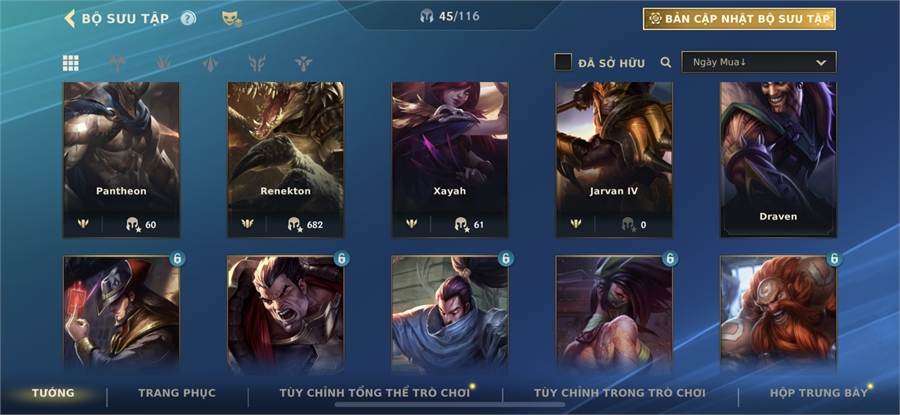Screen dimensions: 900x415
Task: Open the Draven champion card
Action: pos(778,160)
